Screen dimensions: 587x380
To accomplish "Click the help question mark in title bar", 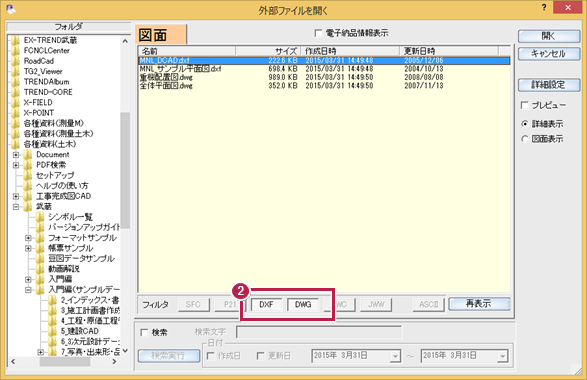I will [544, 7].
